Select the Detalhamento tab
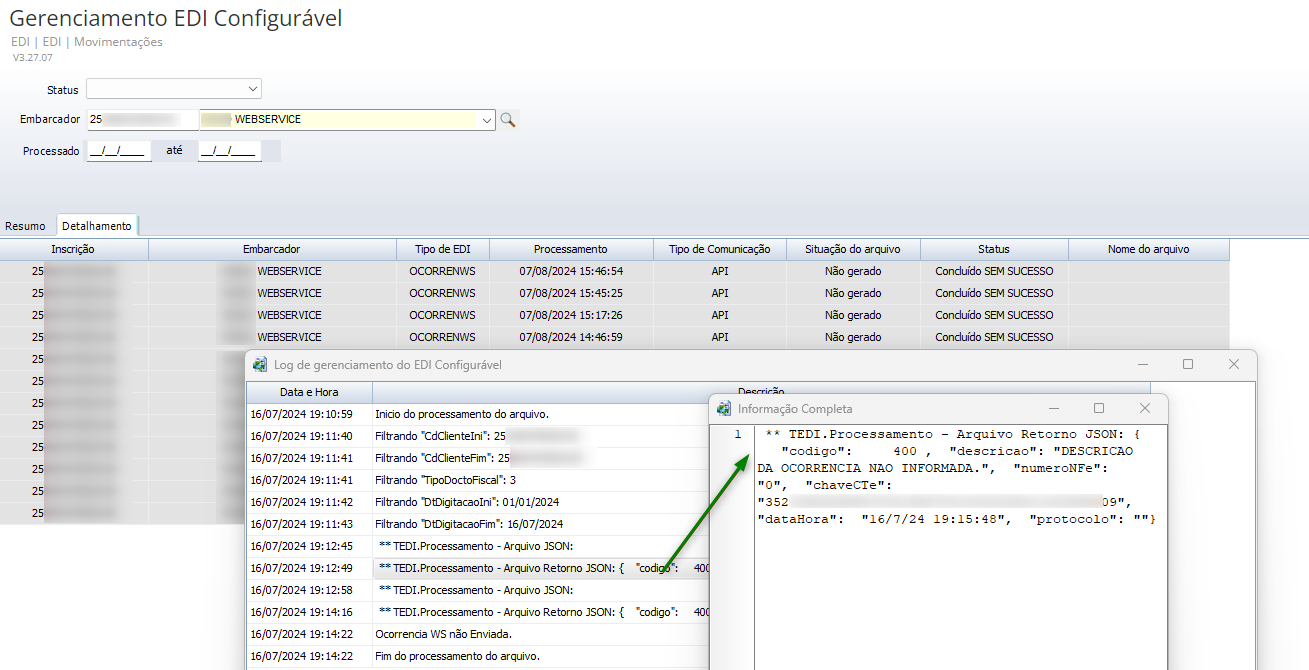This screenshot has height=670, width=1309. coord(97,226)
